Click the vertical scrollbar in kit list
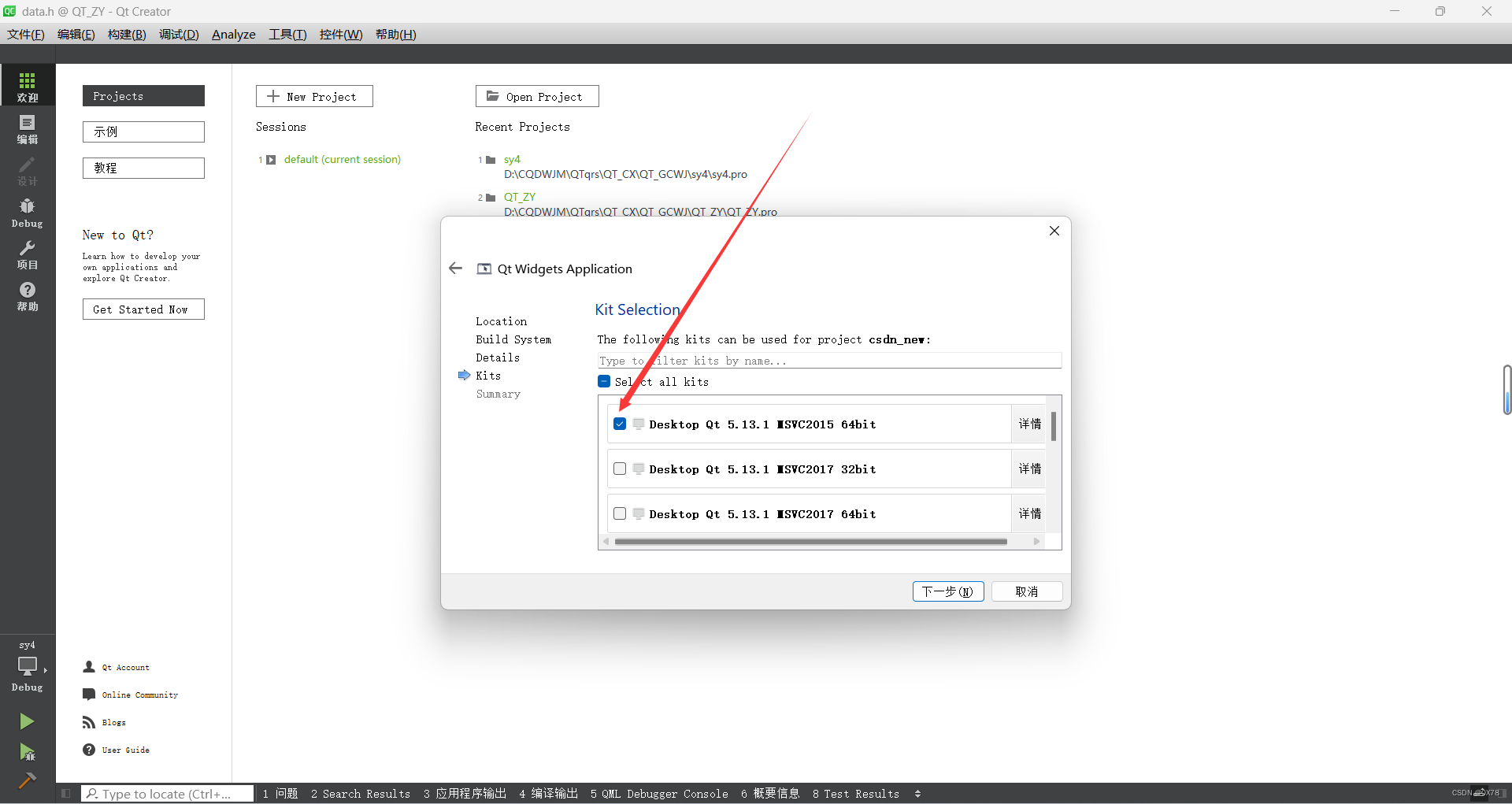Image resolution: width=1512 pixels, height=804 pixels. pos(1054,426)
